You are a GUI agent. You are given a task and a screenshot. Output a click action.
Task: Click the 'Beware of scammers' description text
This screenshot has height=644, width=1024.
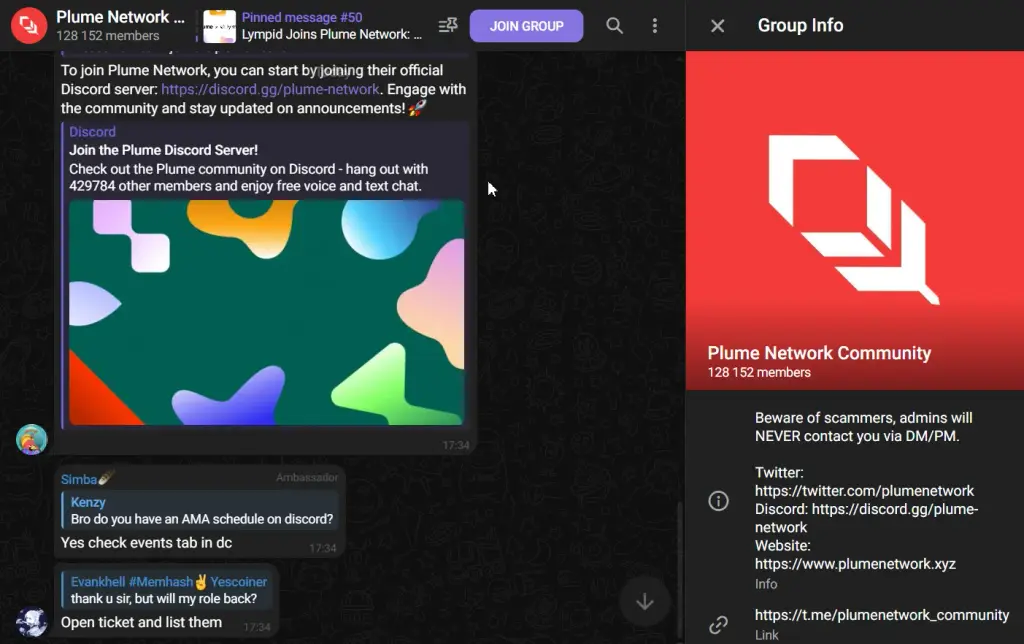tap(863, 427)
